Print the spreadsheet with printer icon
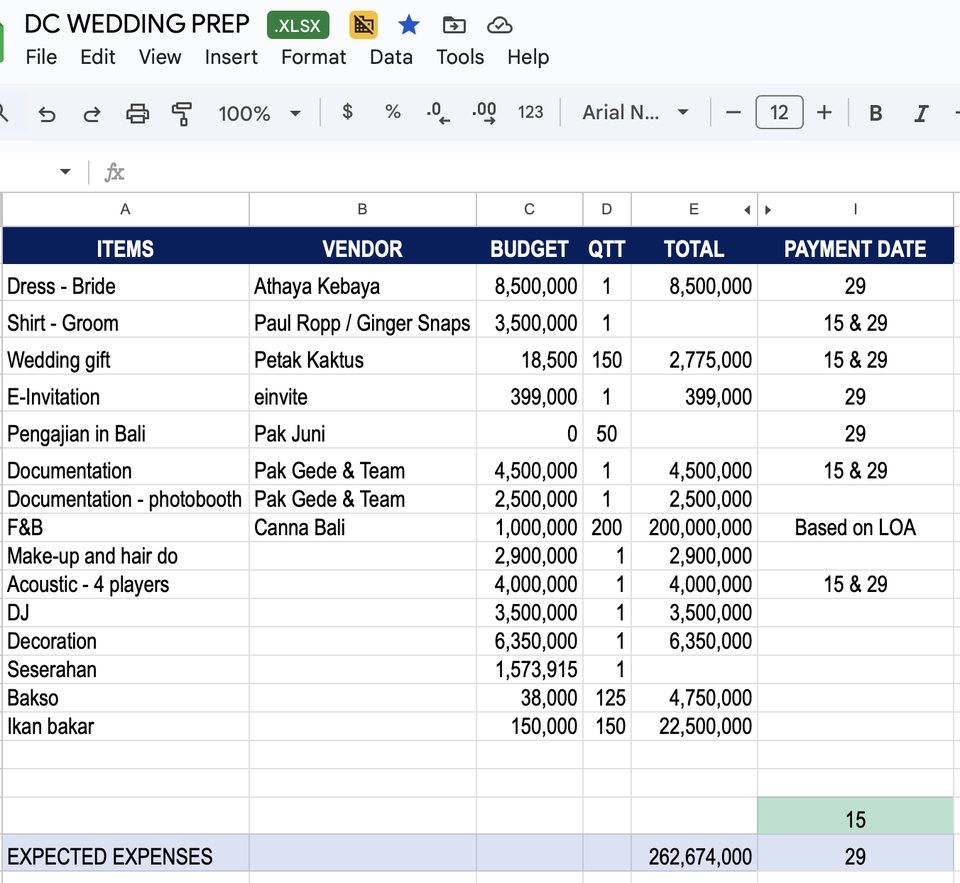This screenshot has height=883, width=960. click(x=137, y=113)
